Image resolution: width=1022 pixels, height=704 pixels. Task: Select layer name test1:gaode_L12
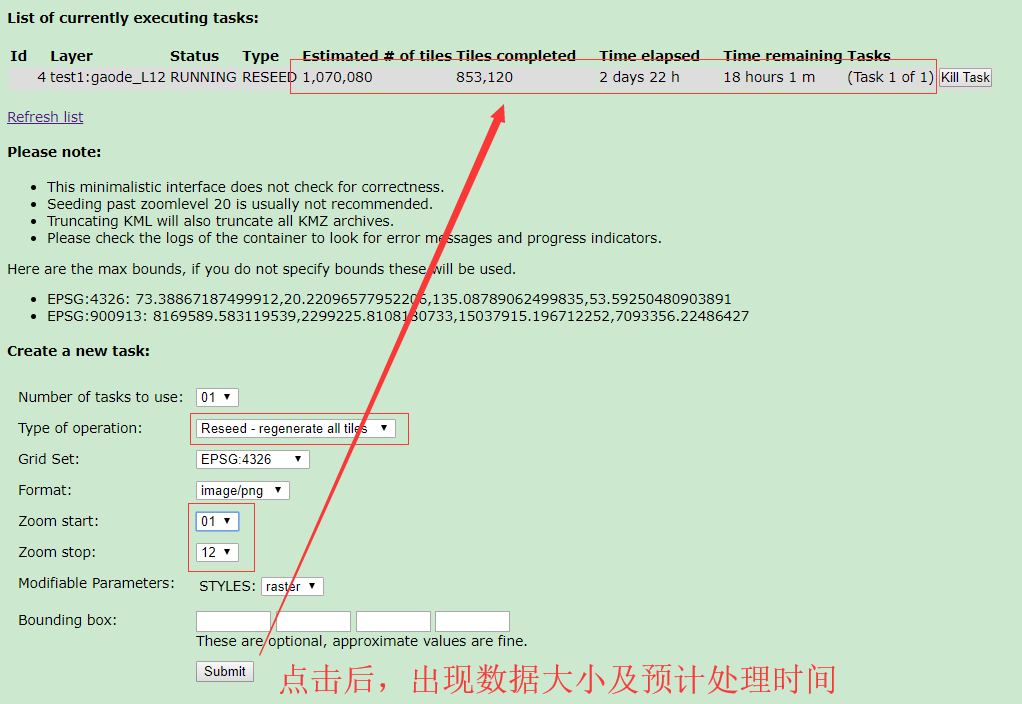click(x=108, y=78)
